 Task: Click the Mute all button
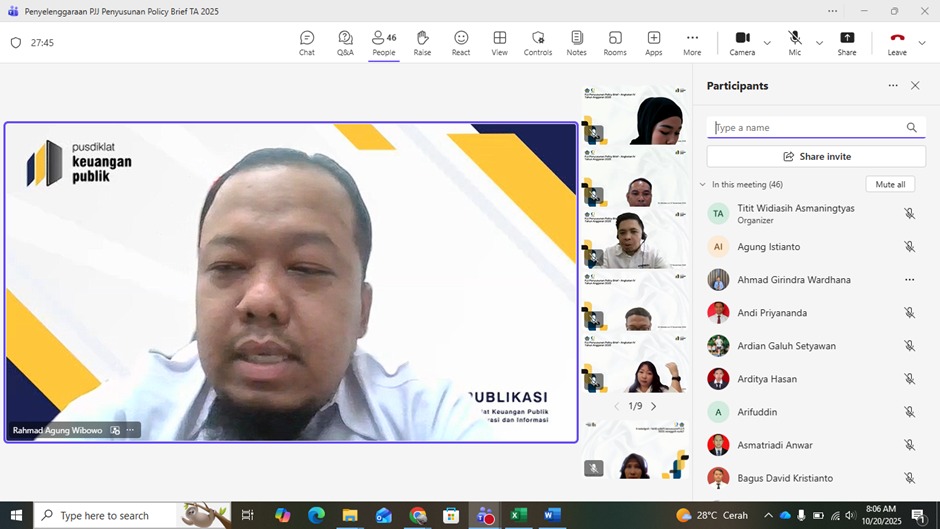tap(889, 185)
